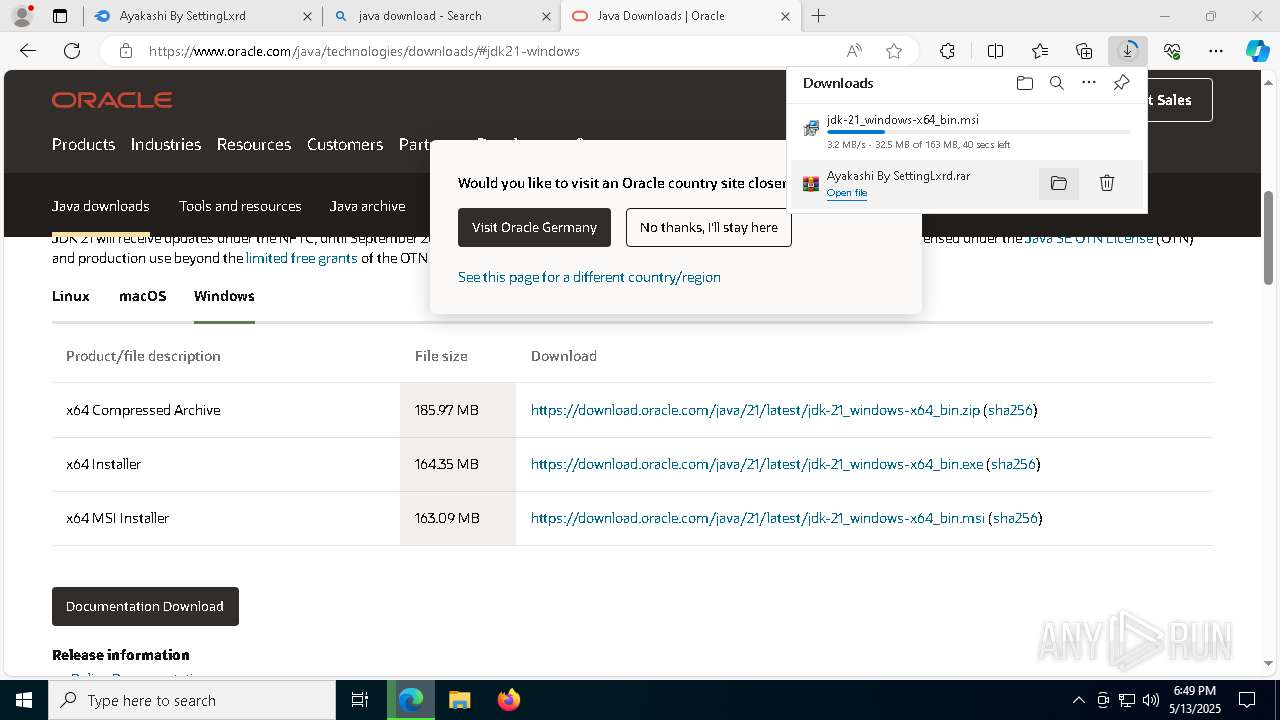Screen dimensions: 1280x720
Task: Open file link for Ayakashi rar
Action: coord(847,193)
